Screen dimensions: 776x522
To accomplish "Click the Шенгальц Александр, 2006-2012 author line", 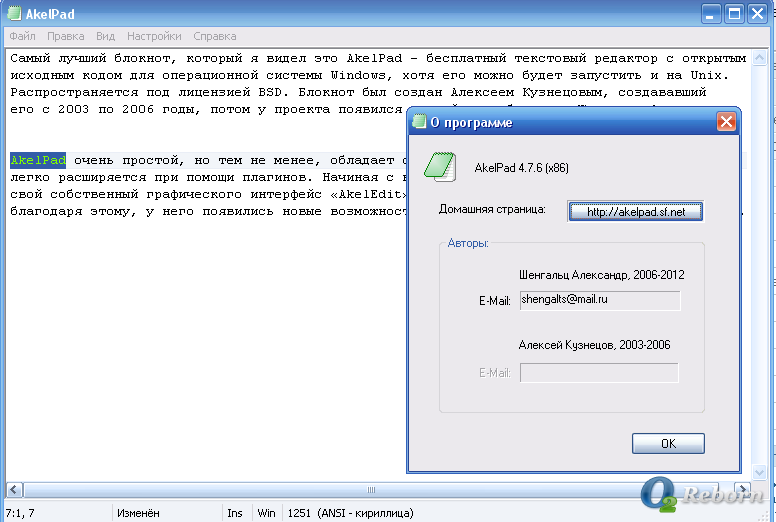I will [x=602, y=275].
